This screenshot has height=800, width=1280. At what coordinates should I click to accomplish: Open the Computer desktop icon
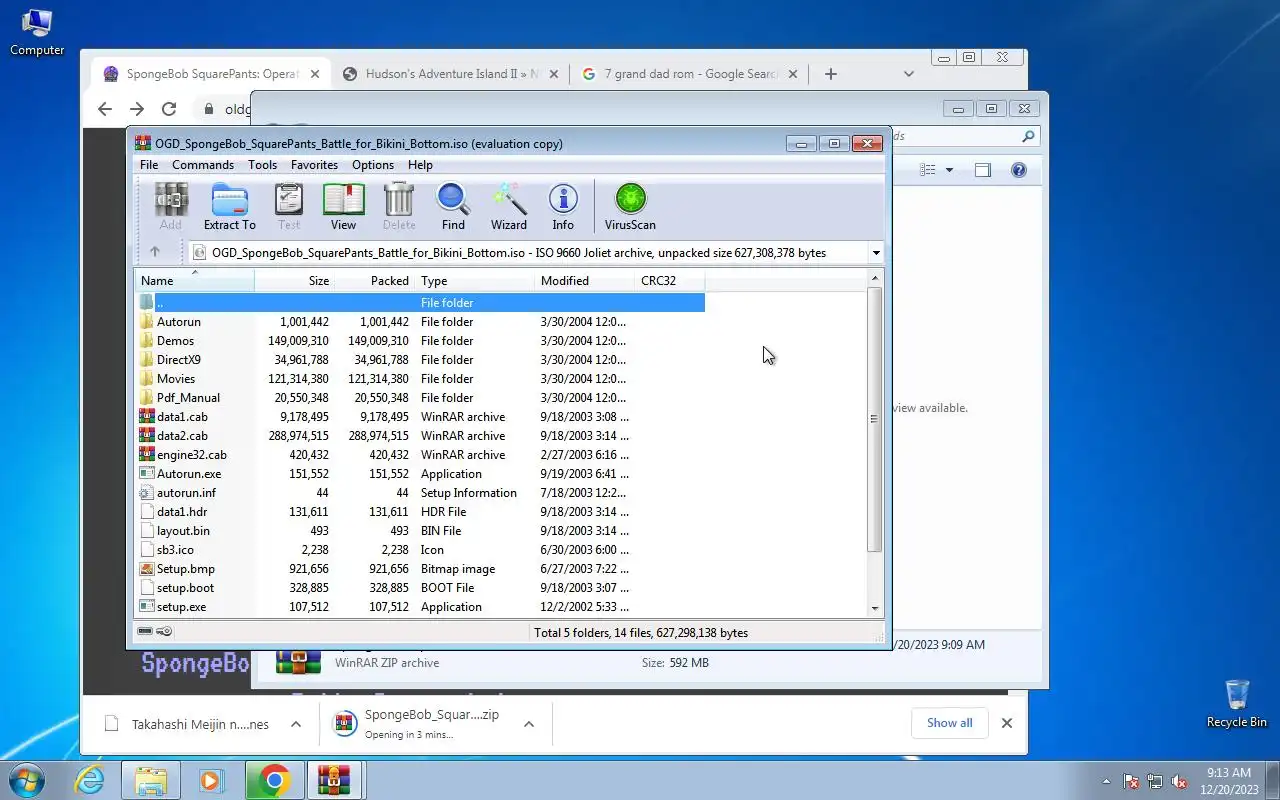click(x=37, y=32)
